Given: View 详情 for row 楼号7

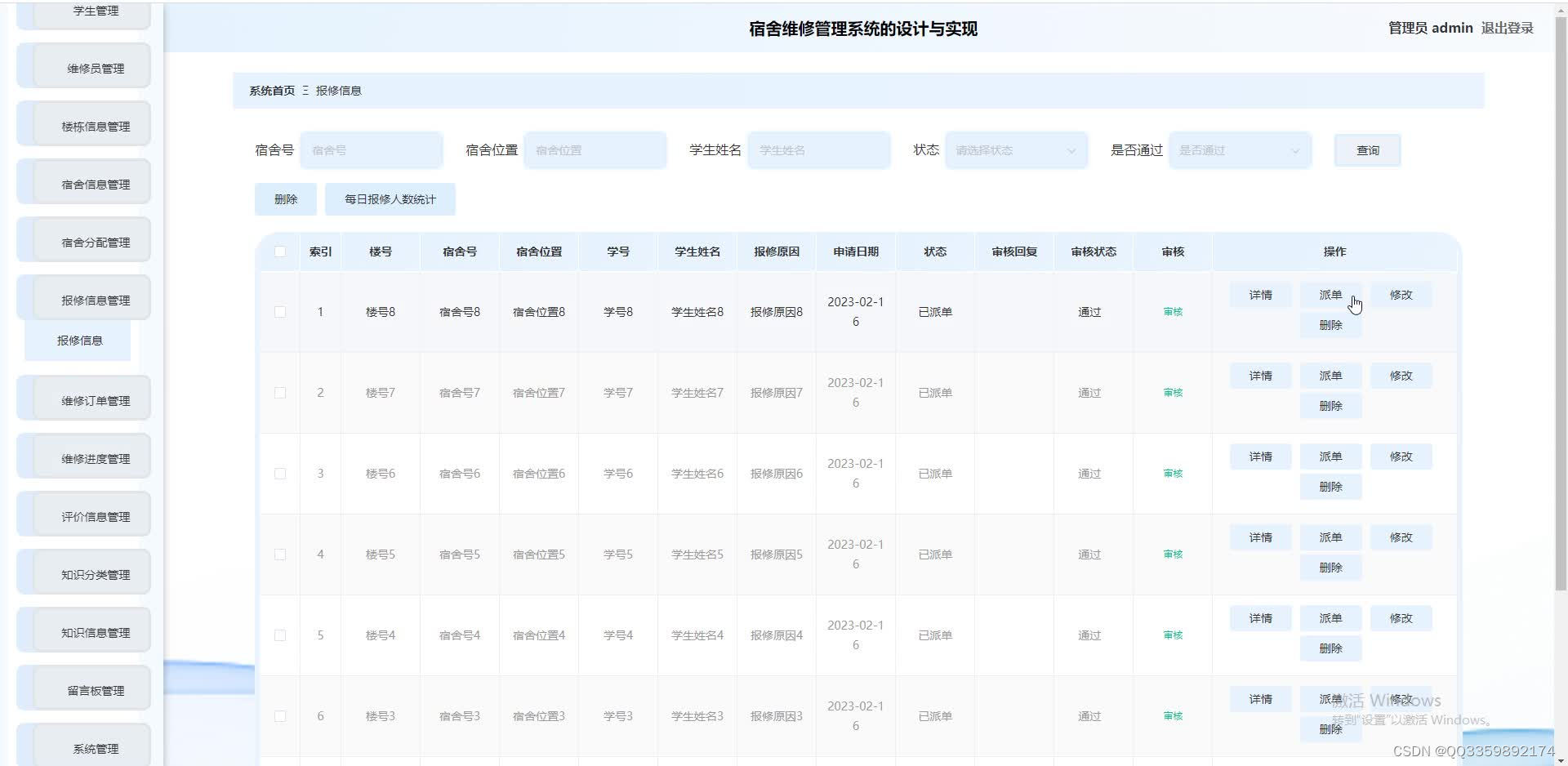Looking at the screenshot, I should tap(1260, 376).
